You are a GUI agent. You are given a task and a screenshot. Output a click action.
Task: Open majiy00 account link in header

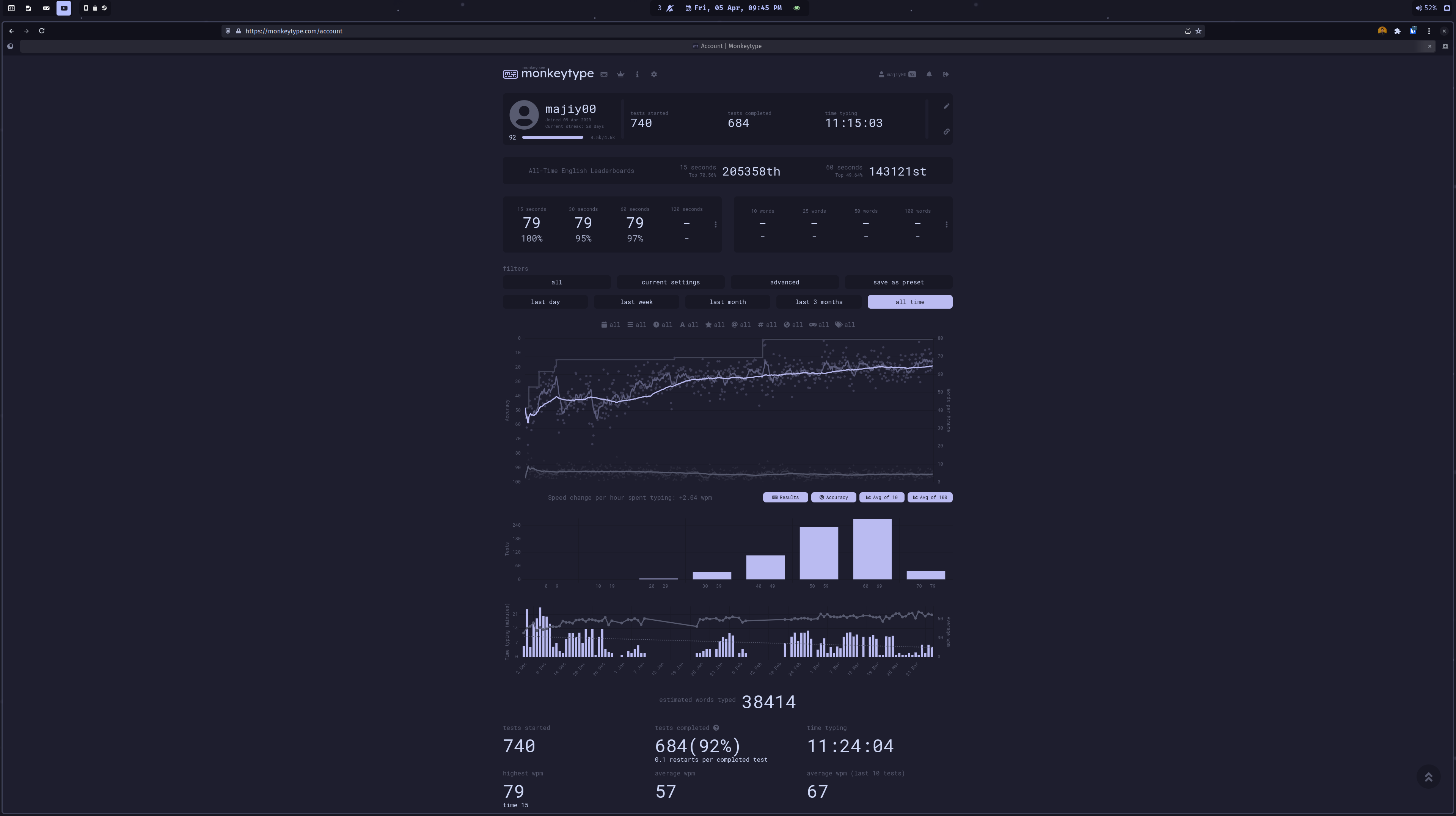pyautogui.click(x=897, y=75)
